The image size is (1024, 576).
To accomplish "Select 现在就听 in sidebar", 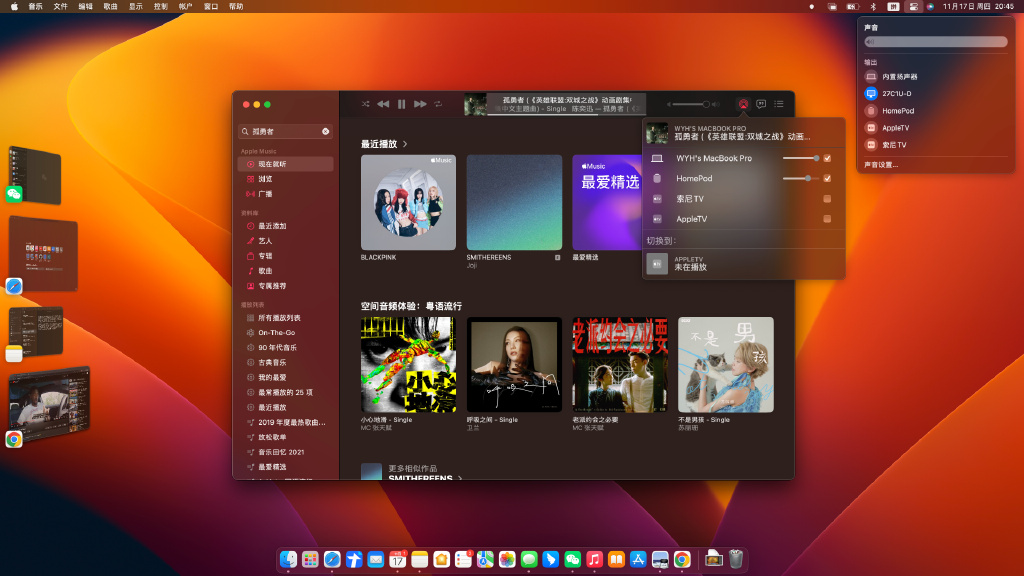I will pos(285,164).
